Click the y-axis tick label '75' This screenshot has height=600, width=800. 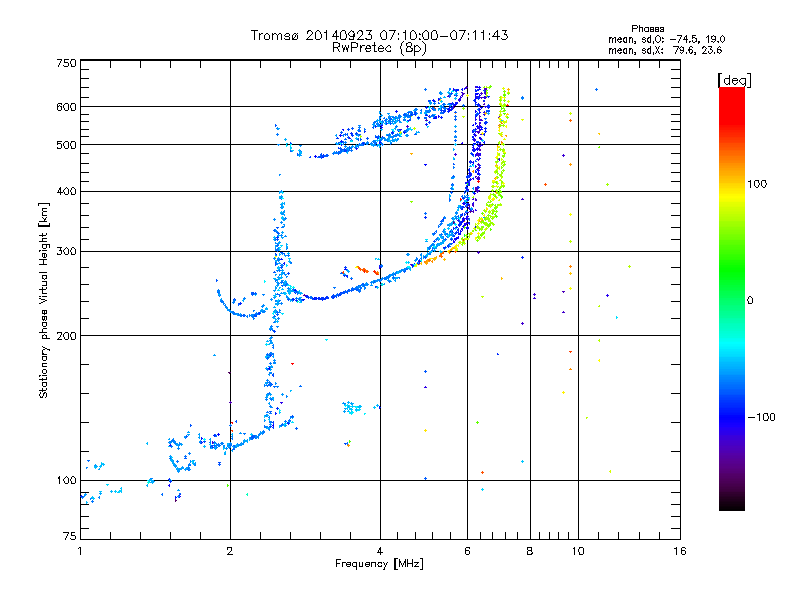coord(70,536)
